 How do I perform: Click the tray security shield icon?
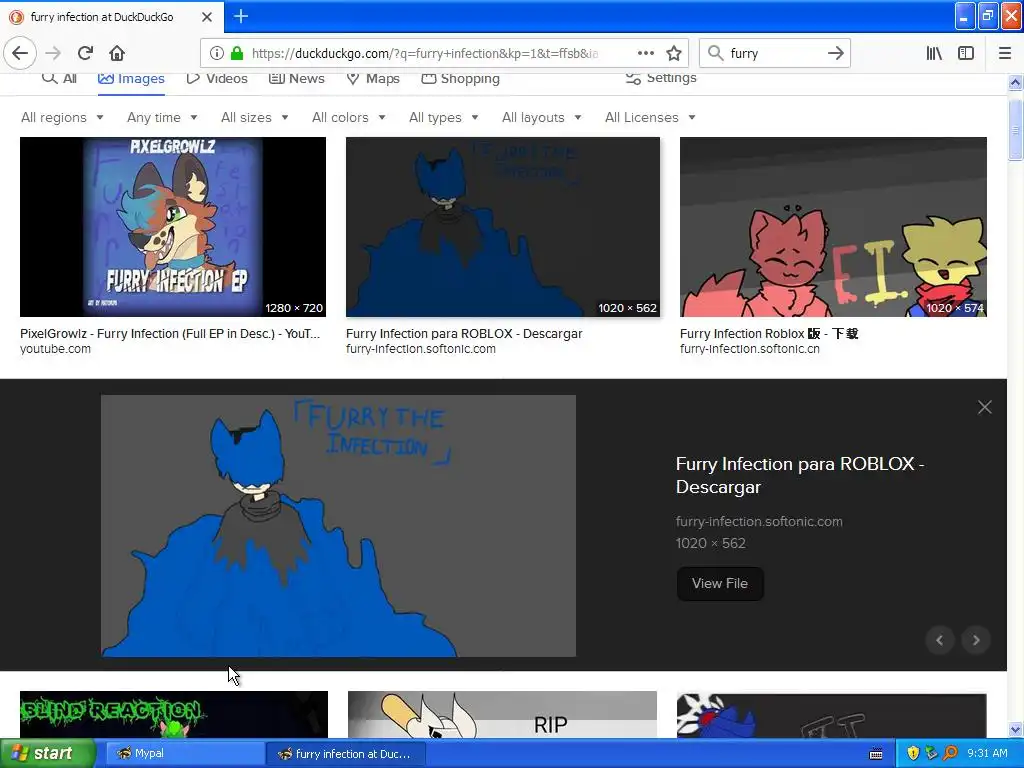pos(913,753)
